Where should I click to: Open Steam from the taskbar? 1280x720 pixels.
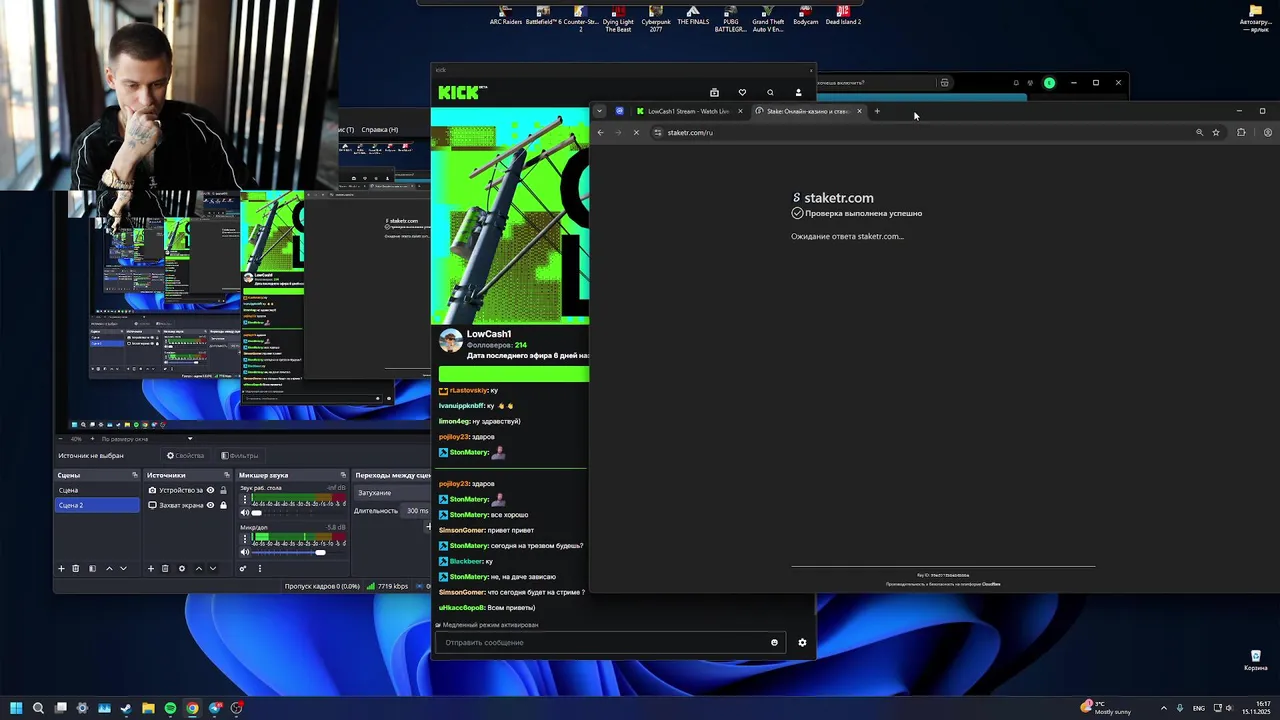tap(126, 707)
